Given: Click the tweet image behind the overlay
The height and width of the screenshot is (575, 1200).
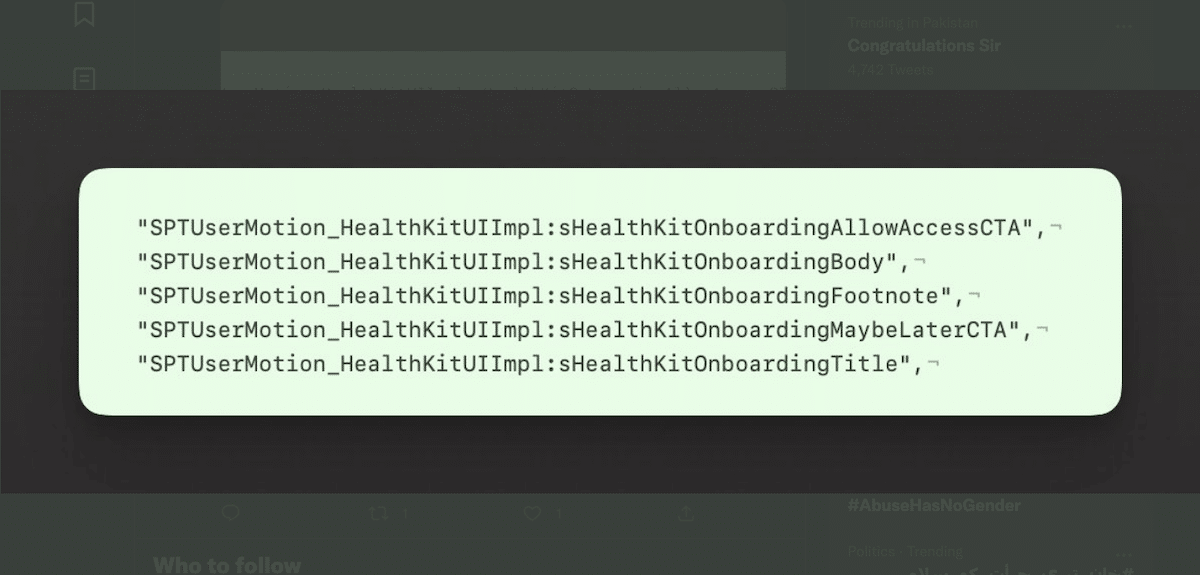Looking at the screenshot, I should pyautogui.click(x=503, y=70).
